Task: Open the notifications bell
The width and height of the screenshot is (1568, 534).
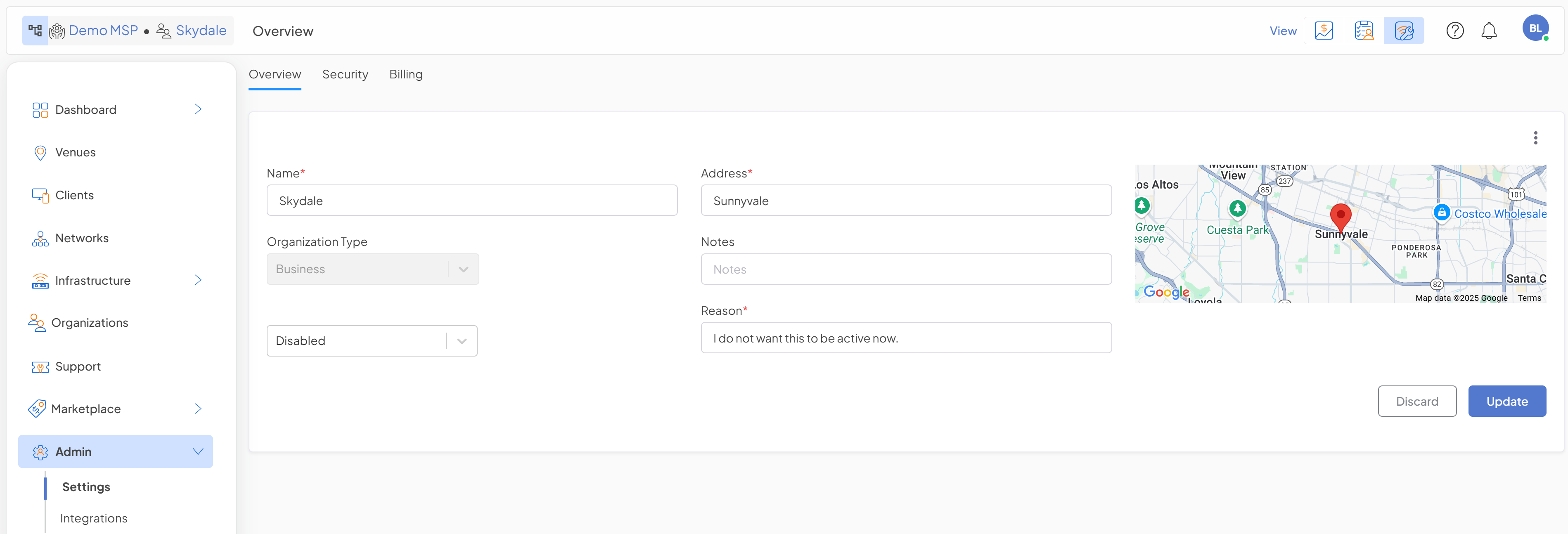Action: pos(1489,31)
